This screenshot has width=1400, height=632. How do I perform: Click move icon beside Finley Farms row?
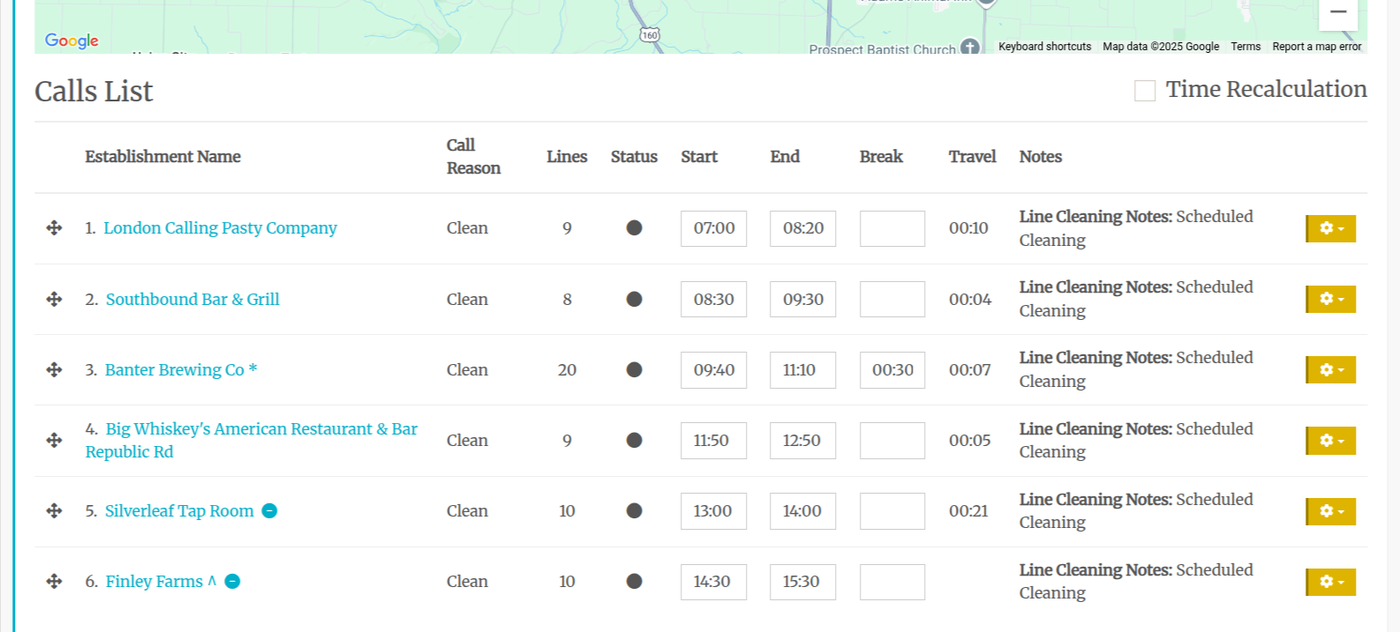54,581
